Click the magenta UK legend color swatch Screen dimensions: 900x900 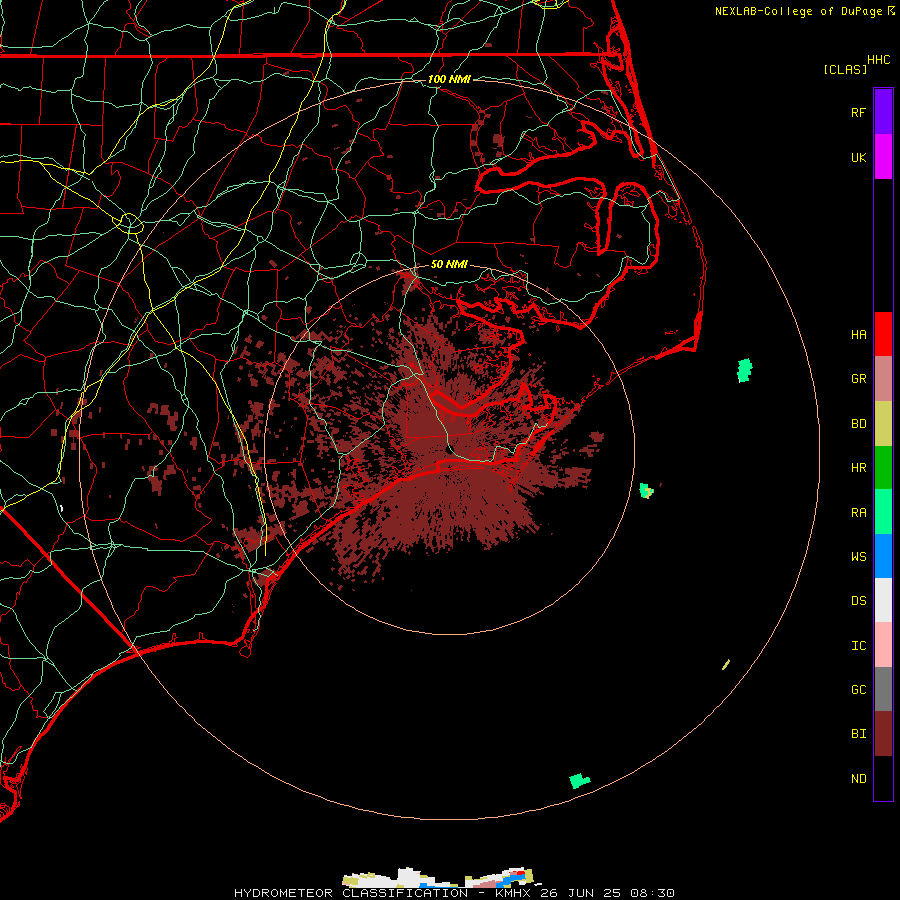click(x=883, y=157)
